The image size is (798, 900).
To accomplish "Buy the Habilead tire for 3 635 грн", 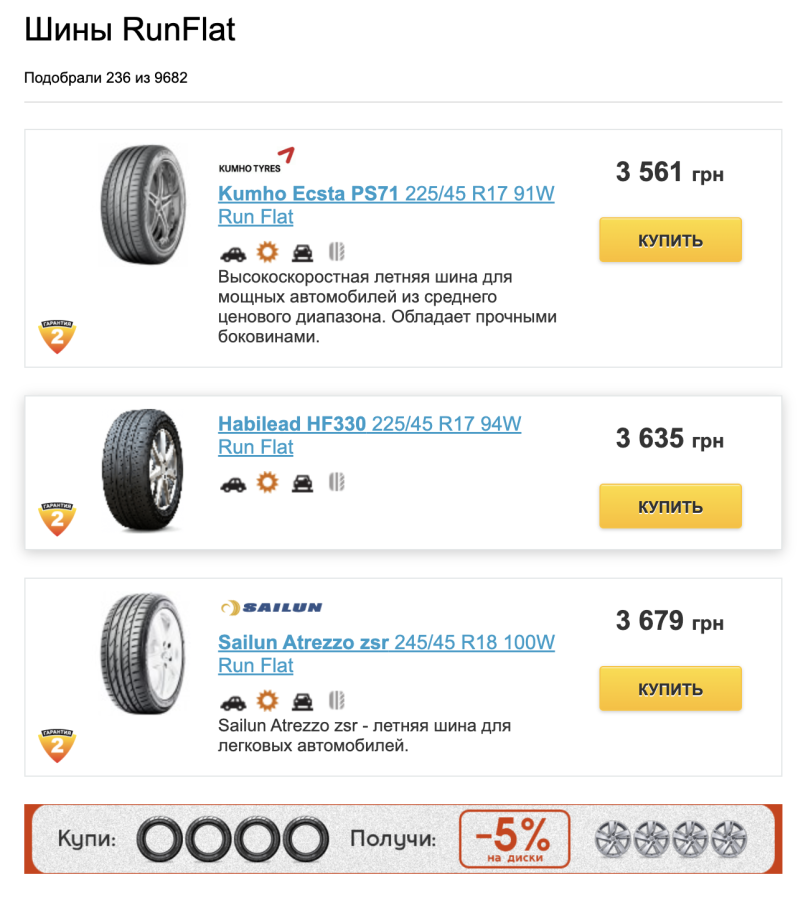I will click(671, 506).
